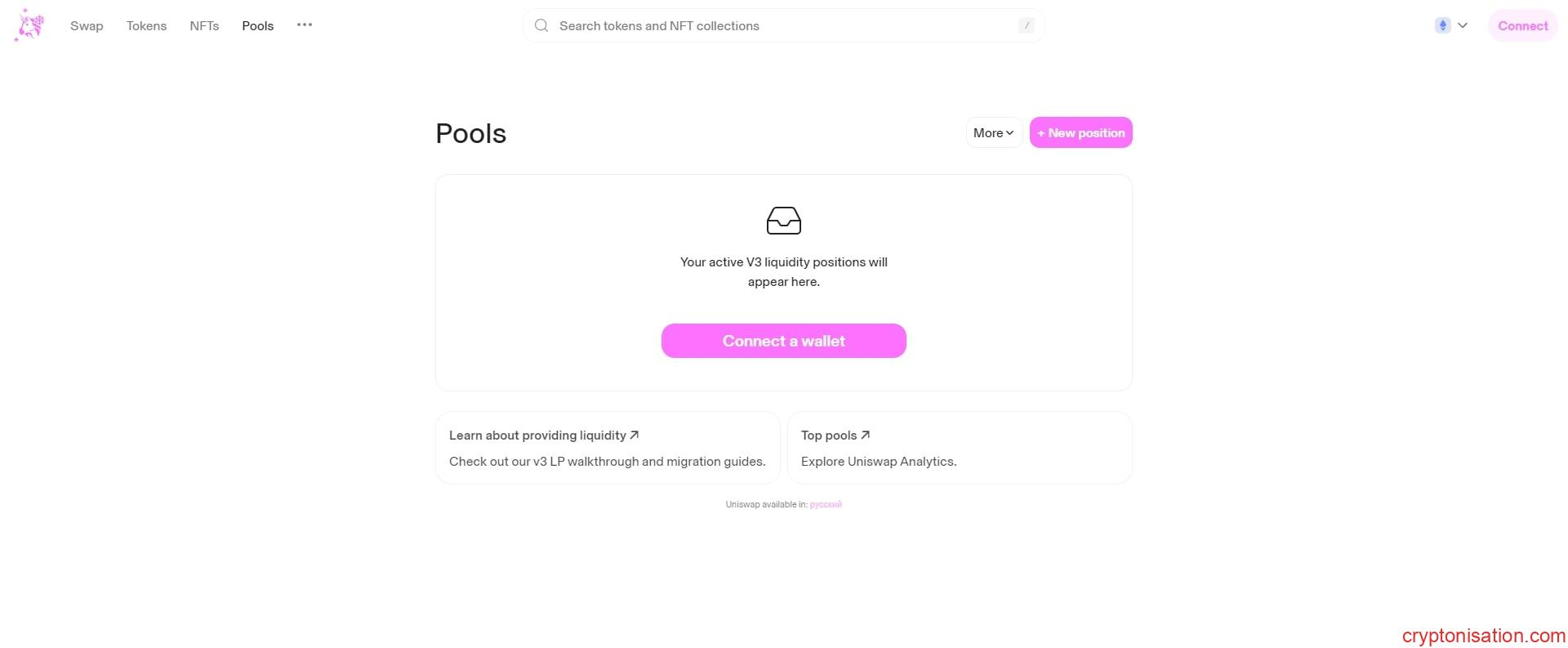Open the More dropdown
This screenshot has height=648, width=1568.
pyautogui.click(x=993, y=132)
